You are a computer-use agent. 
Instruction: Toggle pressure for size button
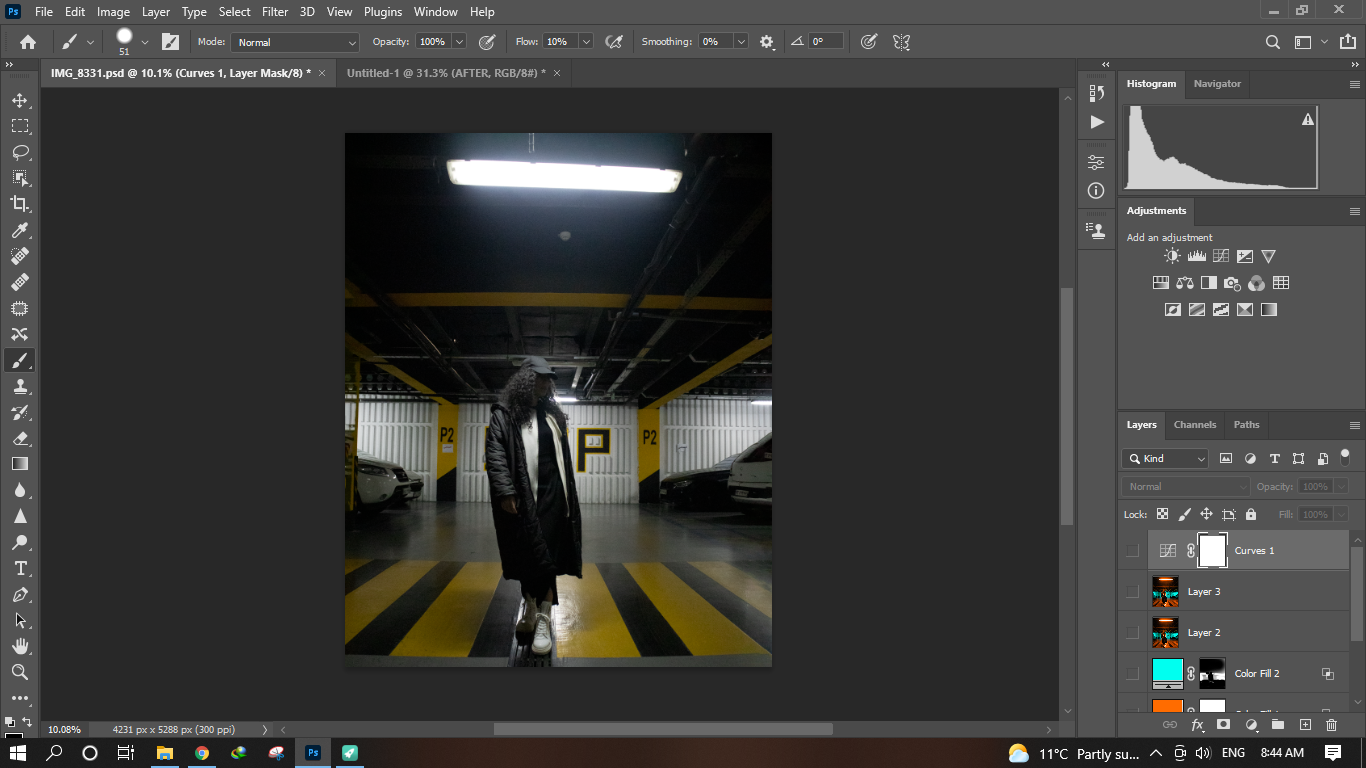(x=870, y=42)
